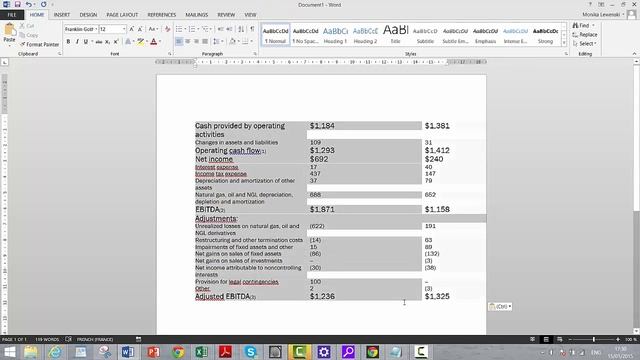Apply the Heading 1 style
This screenshot has height=360, width=640.
click(x=335, y=35)
